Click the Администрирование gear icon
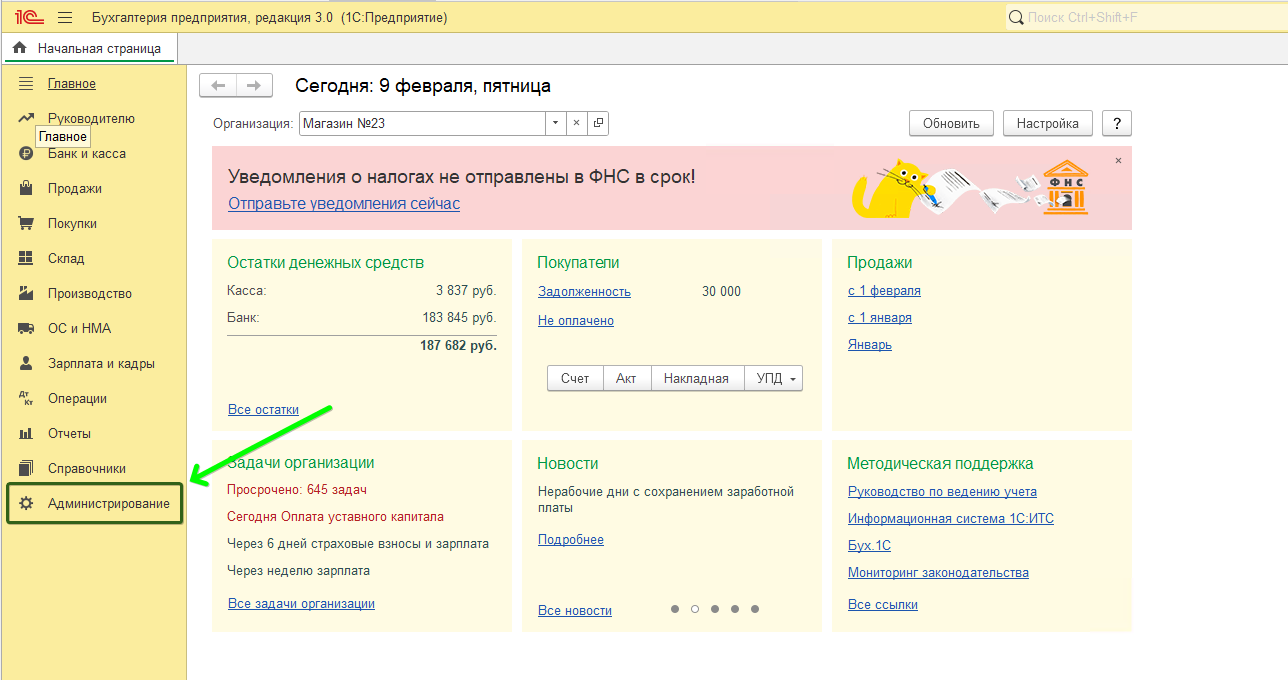This screenshot has height=680, width=1288. (x=27, y=503)
